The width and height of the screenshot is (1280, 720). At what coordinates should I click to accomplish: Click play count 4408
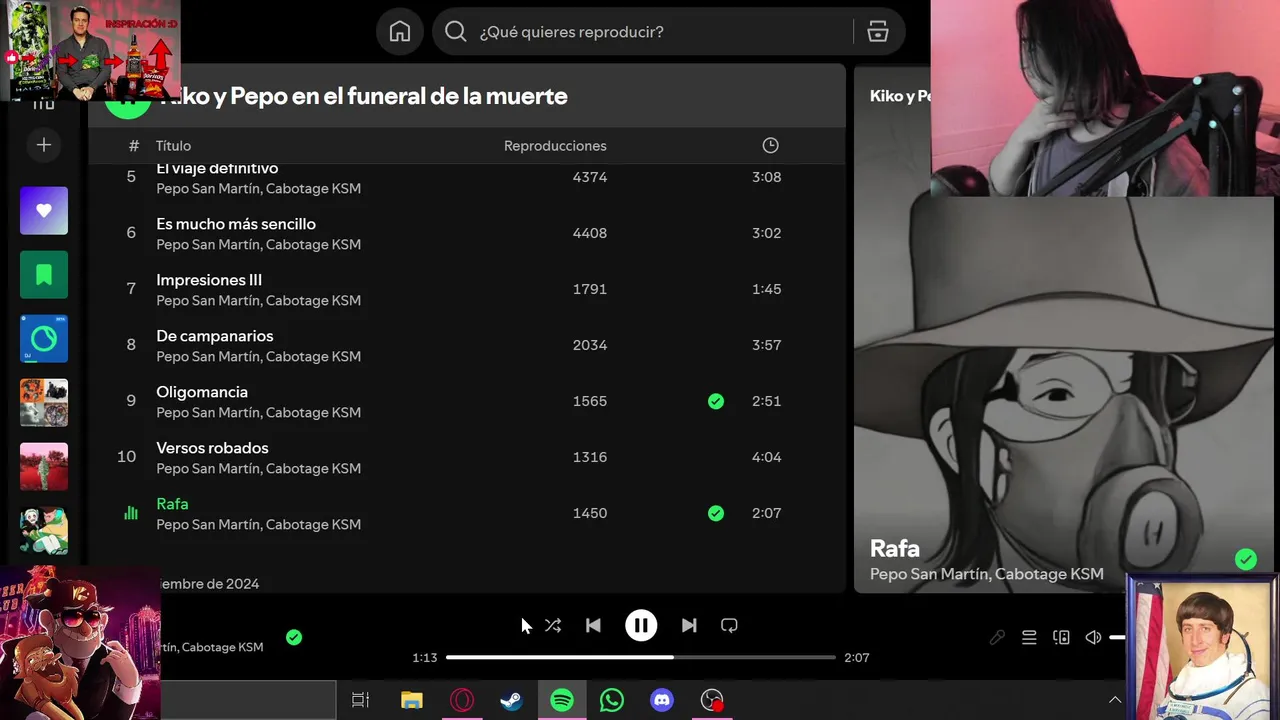coord(590,233)
